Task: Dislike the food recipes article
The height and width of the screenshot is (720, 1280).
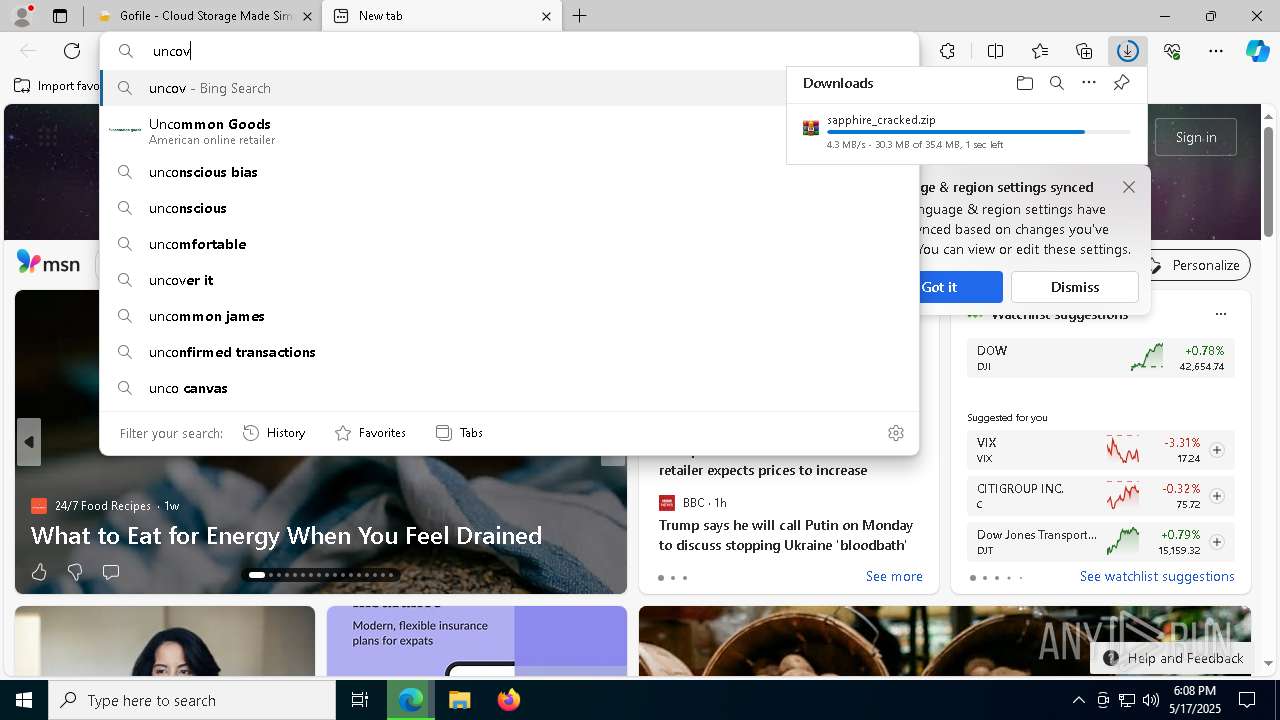Action: [x=75, y=572]
